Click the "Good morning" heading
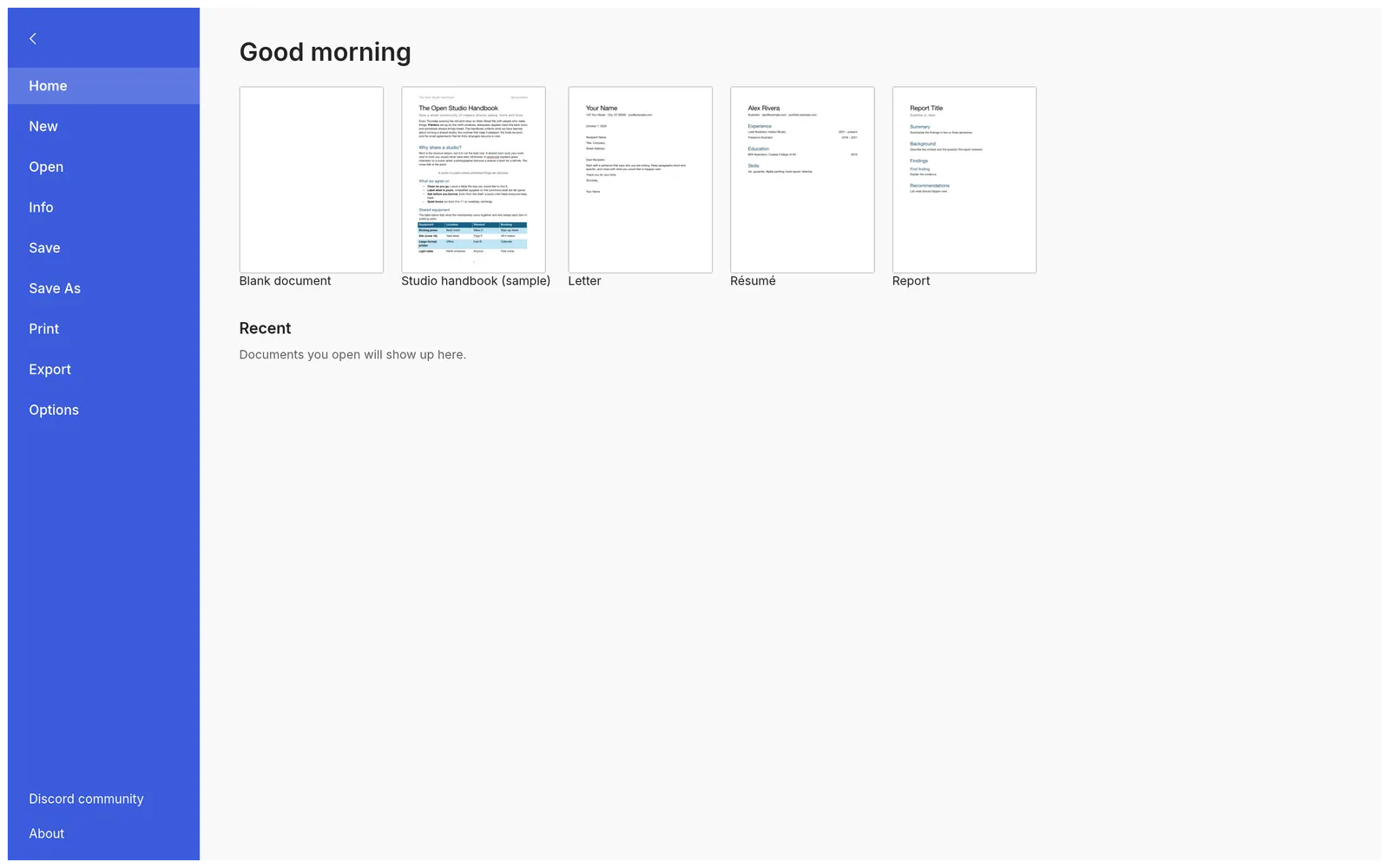 tap(326, 52)
